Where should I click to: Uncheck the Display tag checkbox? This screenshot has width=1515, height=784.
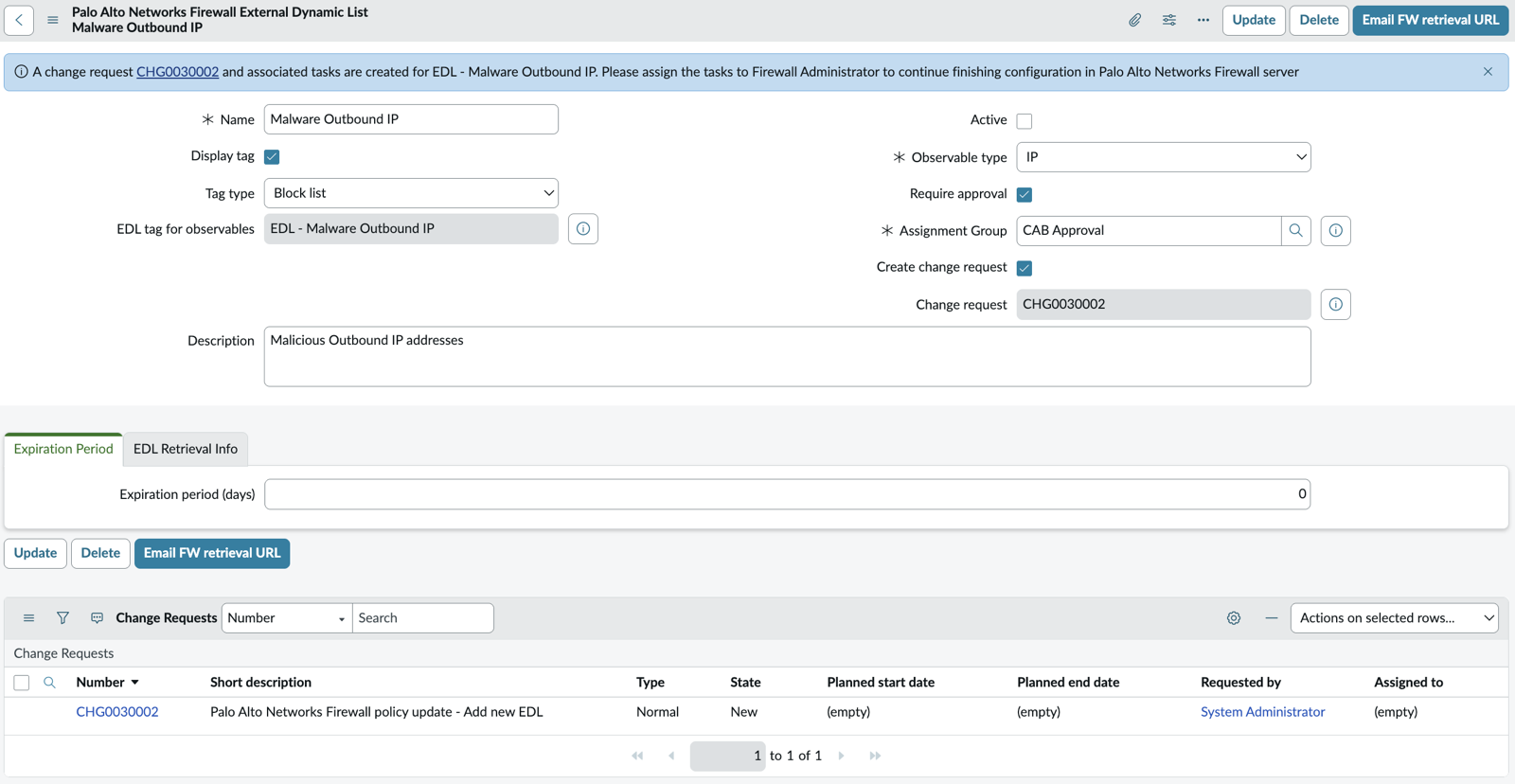point(272,156)
